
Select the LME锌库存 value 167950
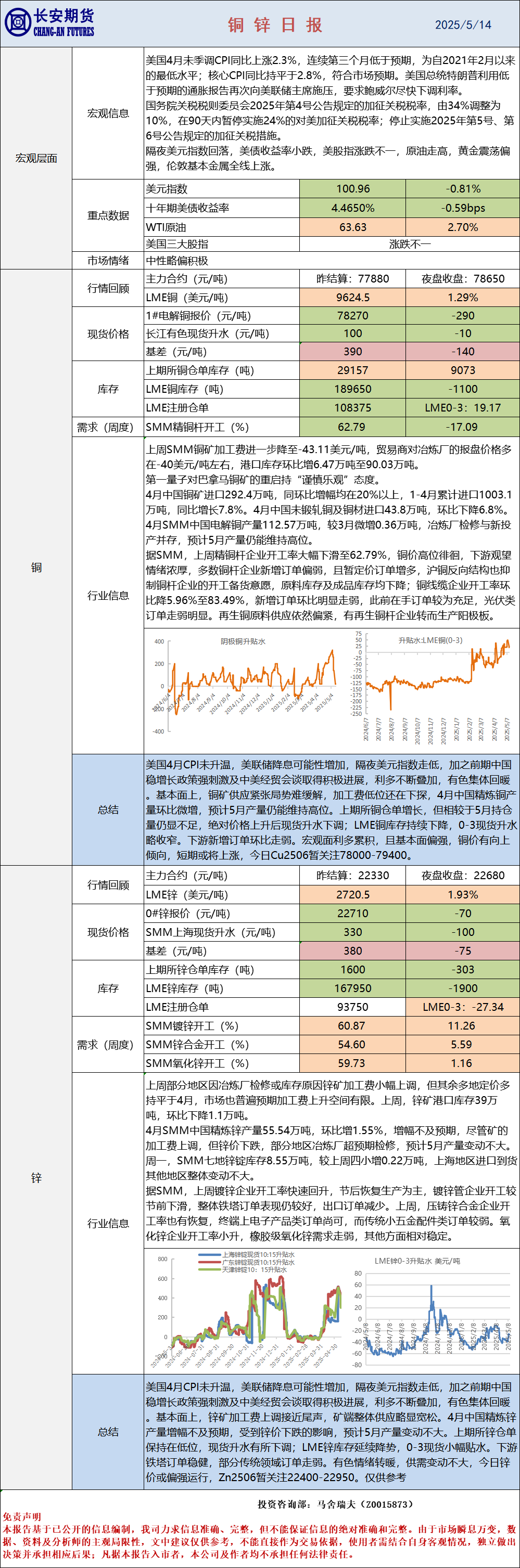[x=352, y=988]
